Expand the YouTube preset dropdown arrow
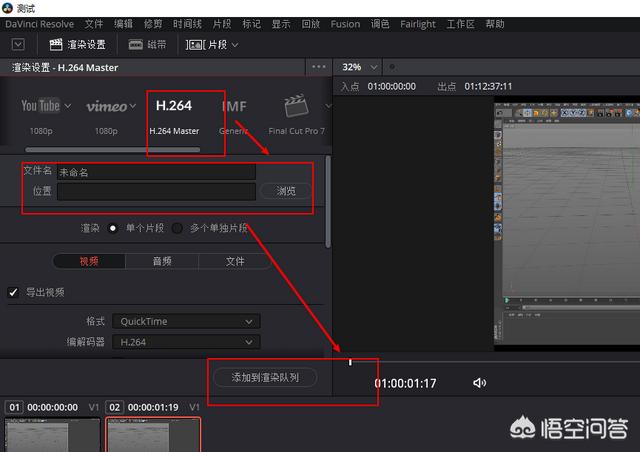The image size is (640, 452). (68, 106)
